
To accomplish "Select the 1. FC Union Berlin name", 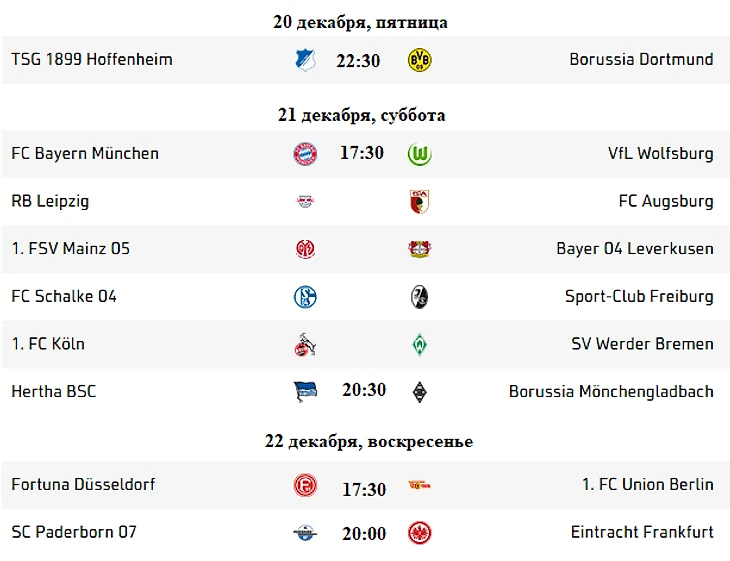I will pos(648,485).
